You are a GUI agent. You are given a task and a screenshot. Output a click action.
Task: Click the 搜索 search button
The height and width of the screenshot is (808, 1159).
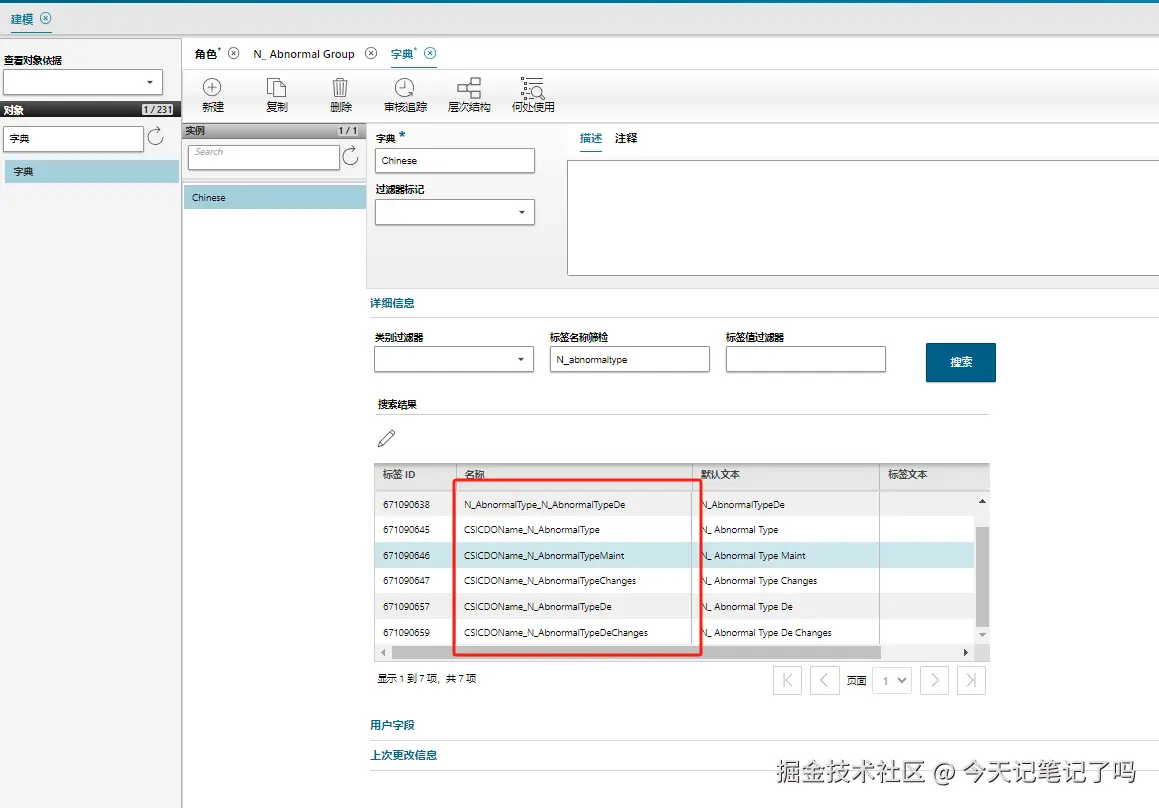pos(960,362)
